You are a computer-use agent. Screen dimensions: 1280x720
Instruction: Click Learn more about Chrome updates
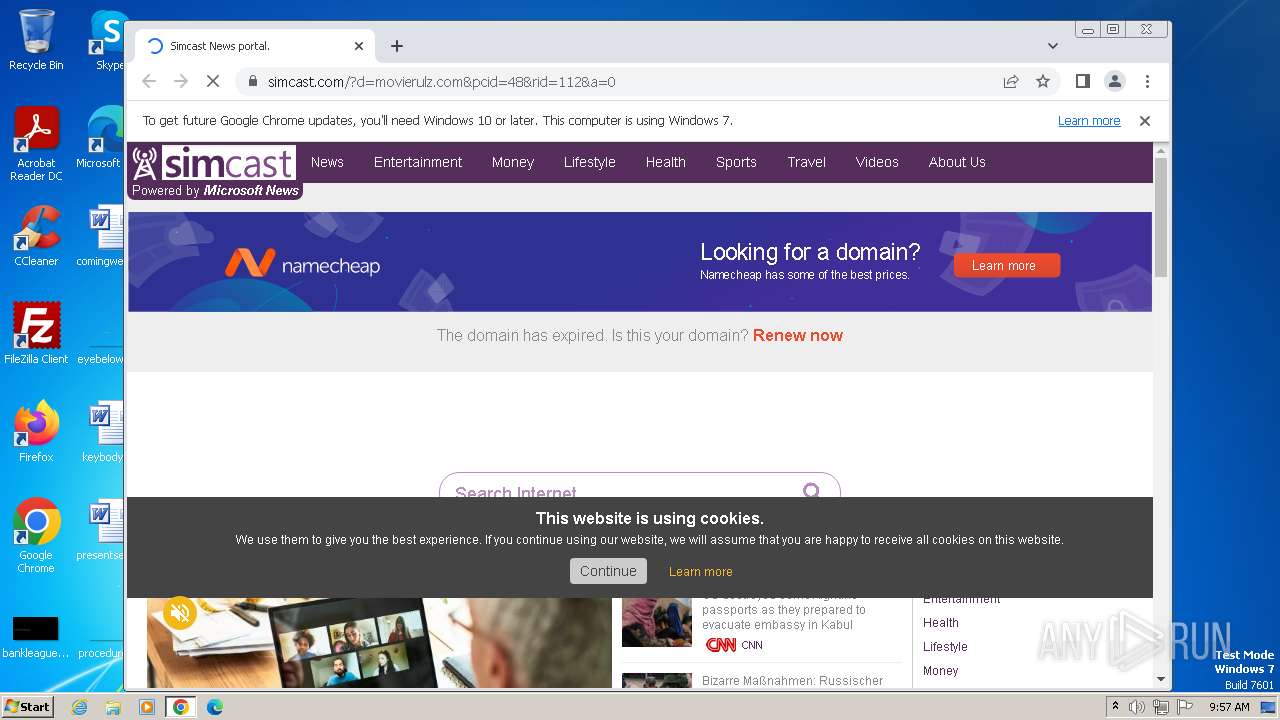pos(1089,121)
